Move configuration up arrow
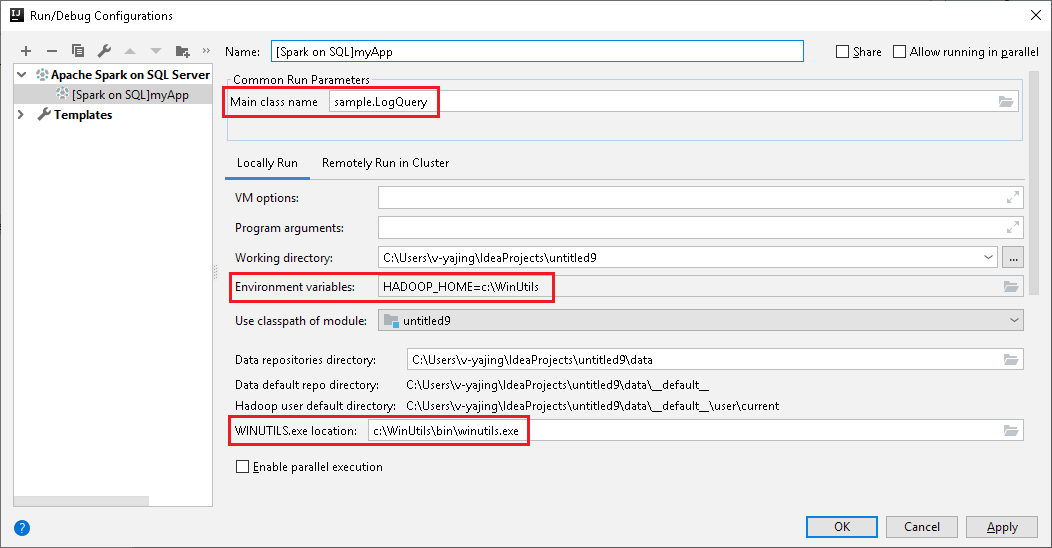 (130, 51)
